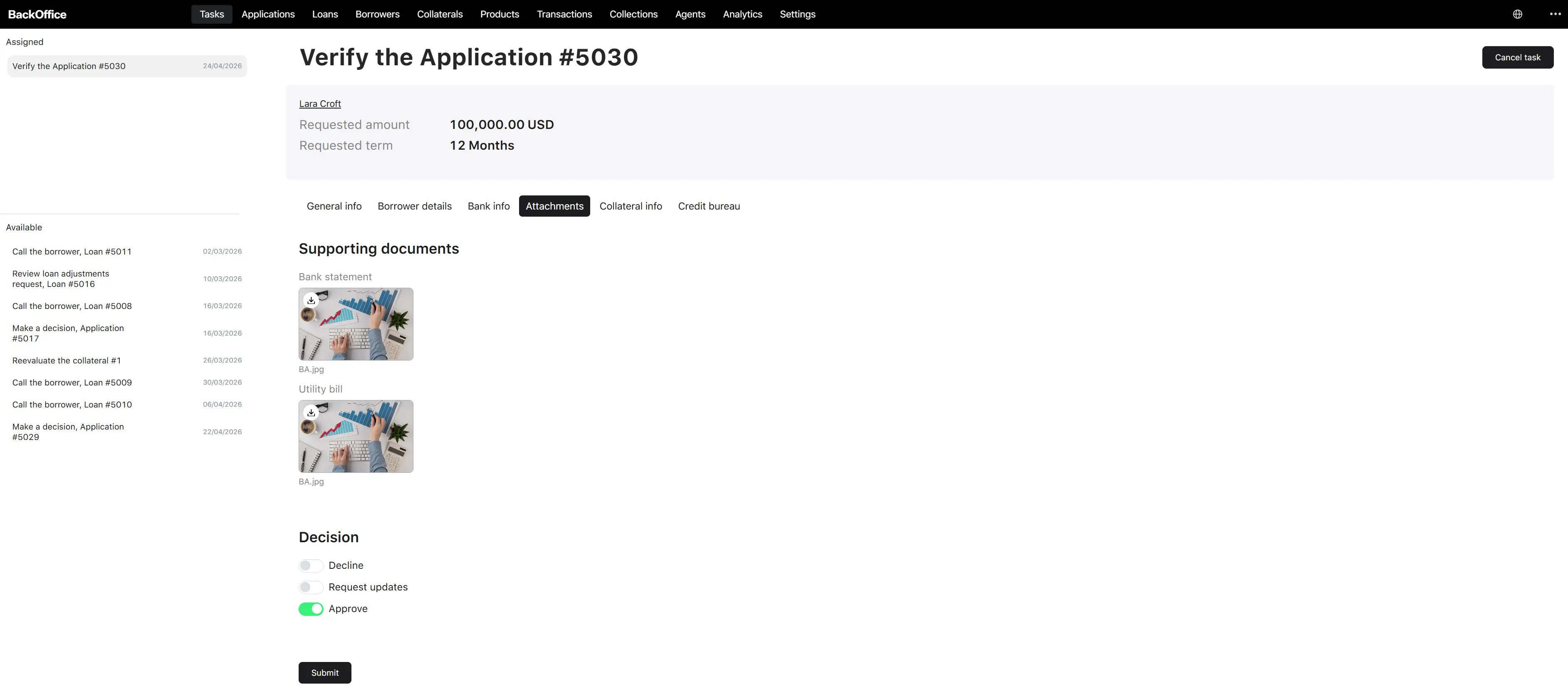Open the Credit bureau tab
Image resolution: width=1568 pixels, height=689 pixels.
709,206
